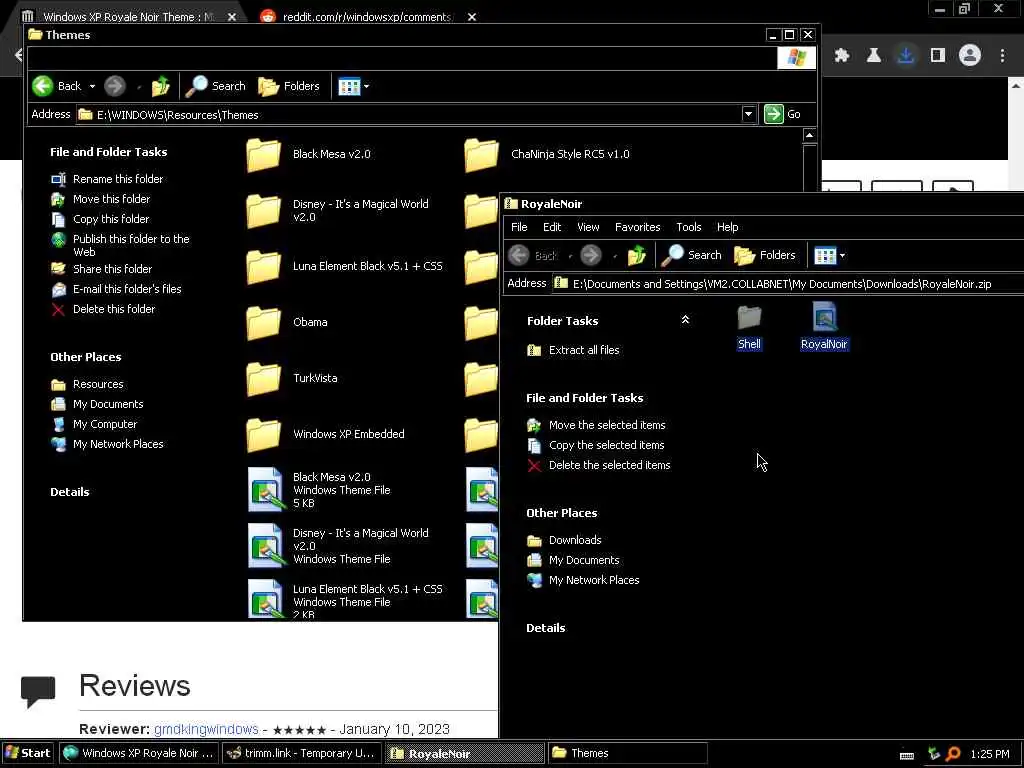Select Luna Element Black Windows Theme File
The image size is (1024, 768).
click(x=345, y=601)
